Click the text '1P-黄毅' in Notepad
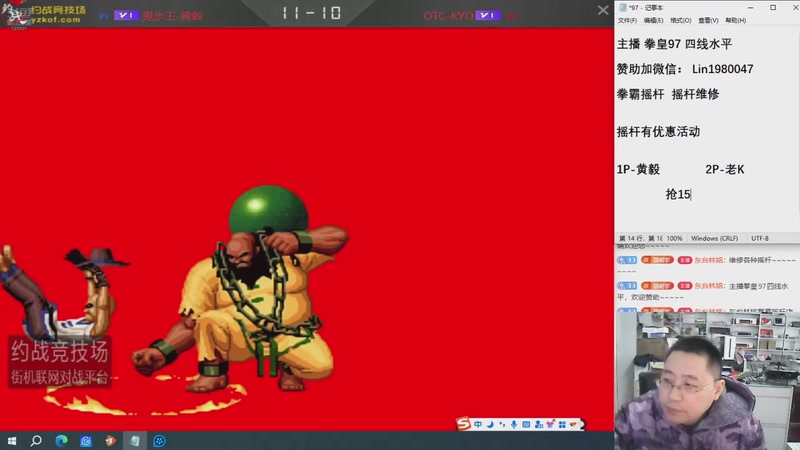 point(638,169)
